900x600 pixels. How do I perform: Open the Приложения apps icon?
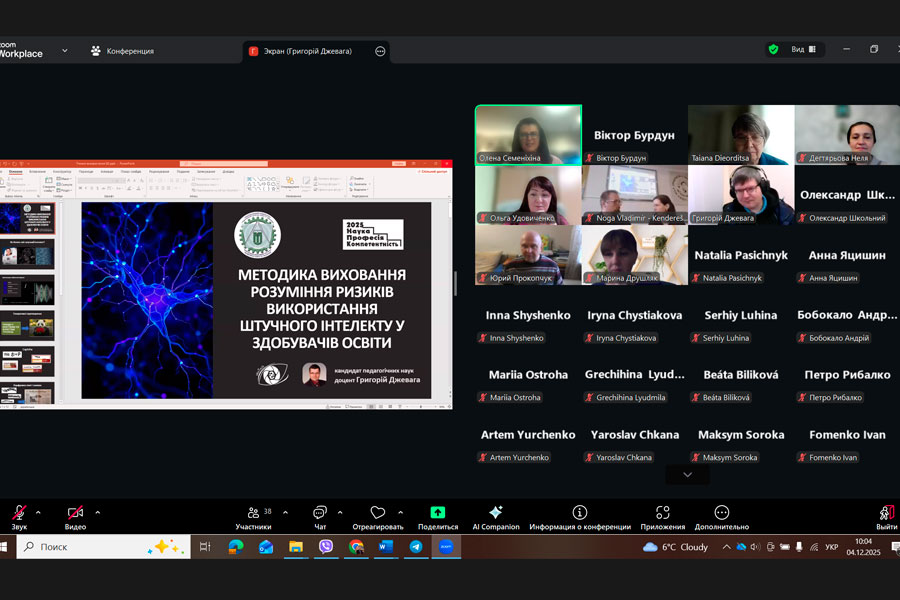663,514
